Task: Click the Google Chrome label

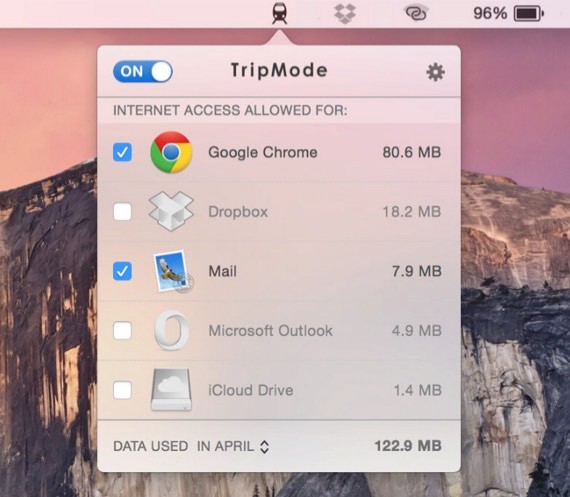Action: click(263, 152)
